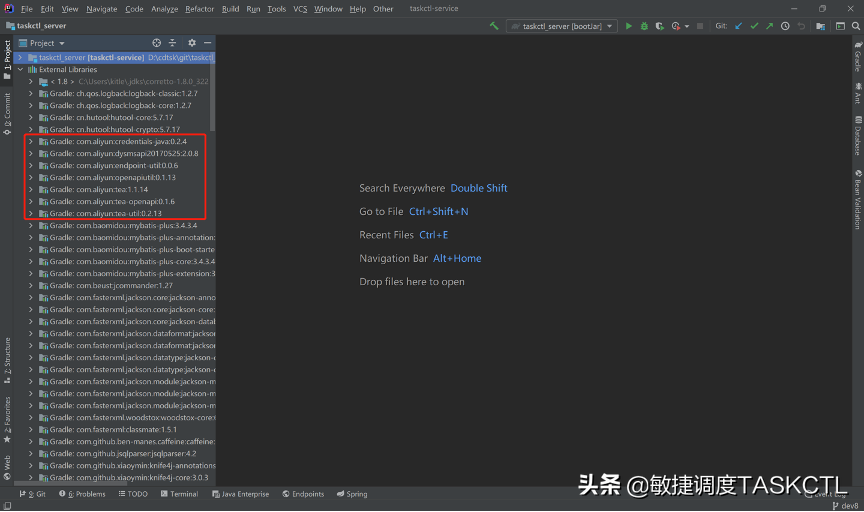Commit changes with the green checkmark icon
864x512 pixels.
pos(754,26)
